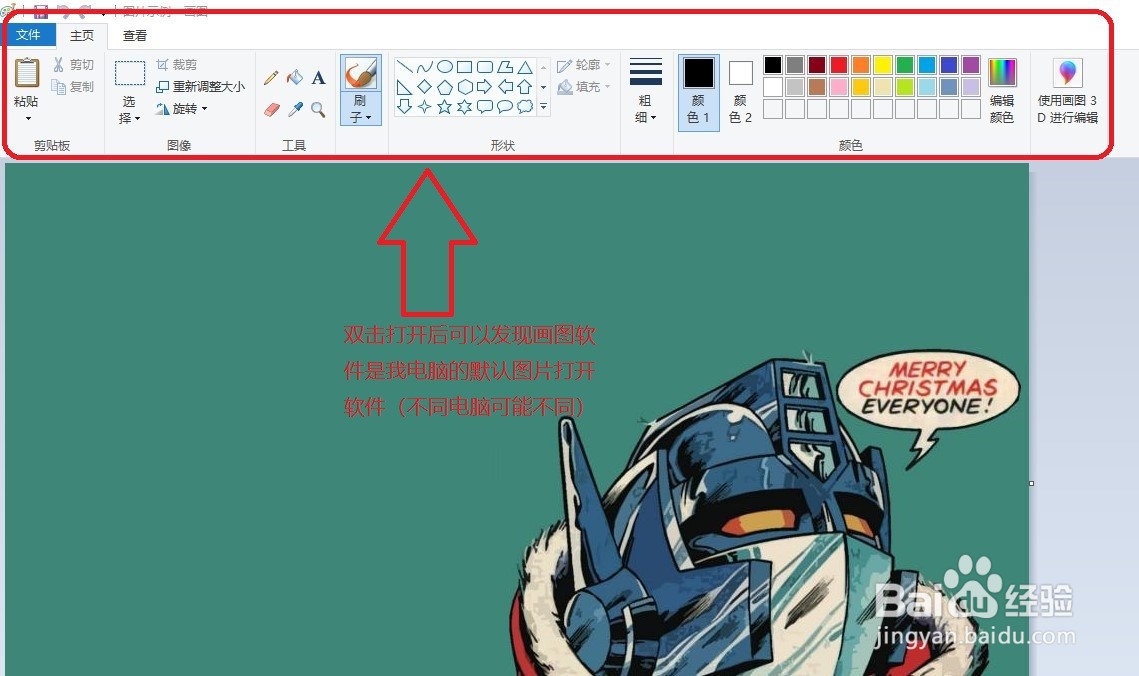Click the rectangular Select tool icon
The width and height of the screenshot is (1139, 676).
click(130, 73)
